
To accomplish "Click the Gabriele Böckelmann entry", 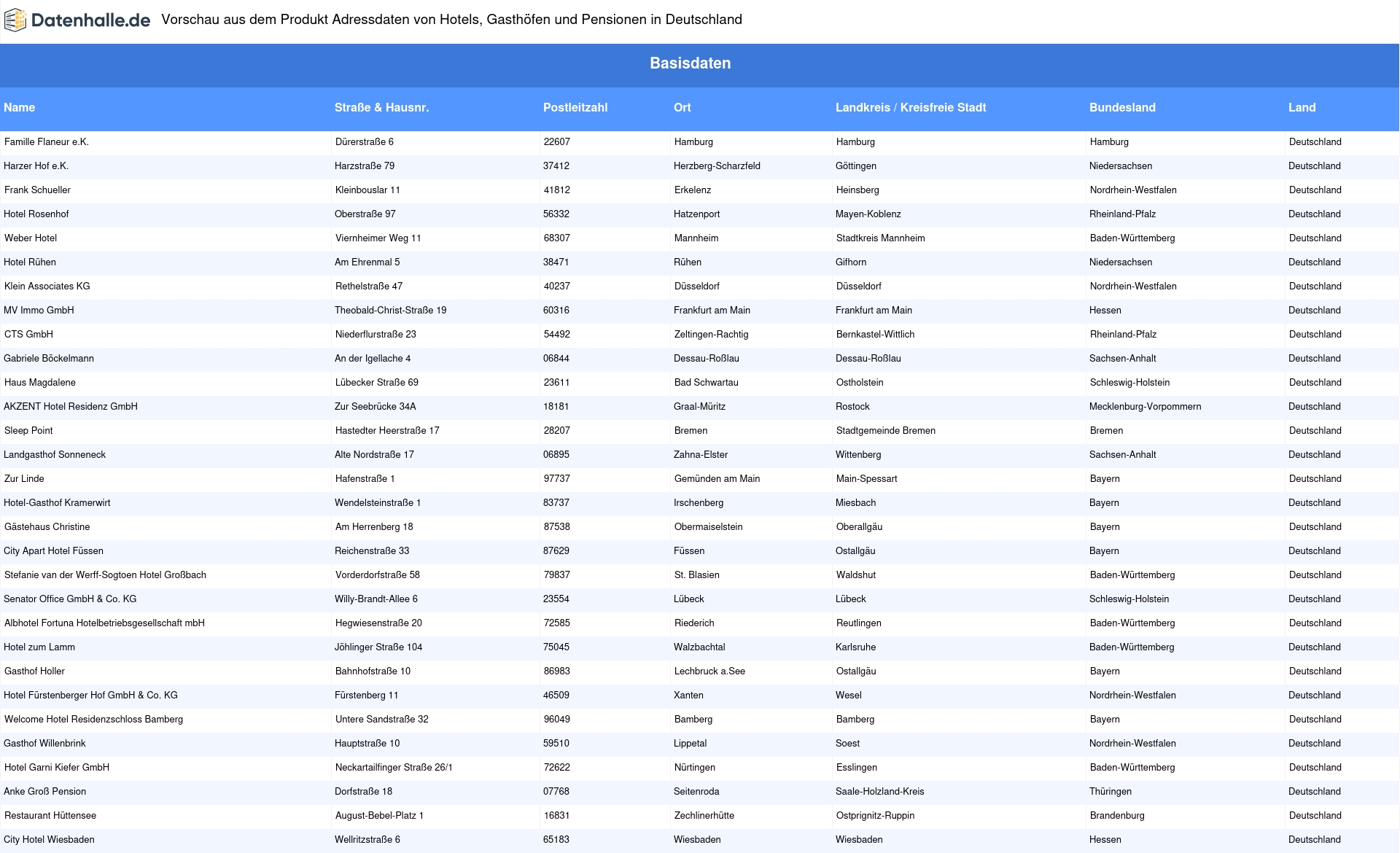I will (x=49, y=359).
